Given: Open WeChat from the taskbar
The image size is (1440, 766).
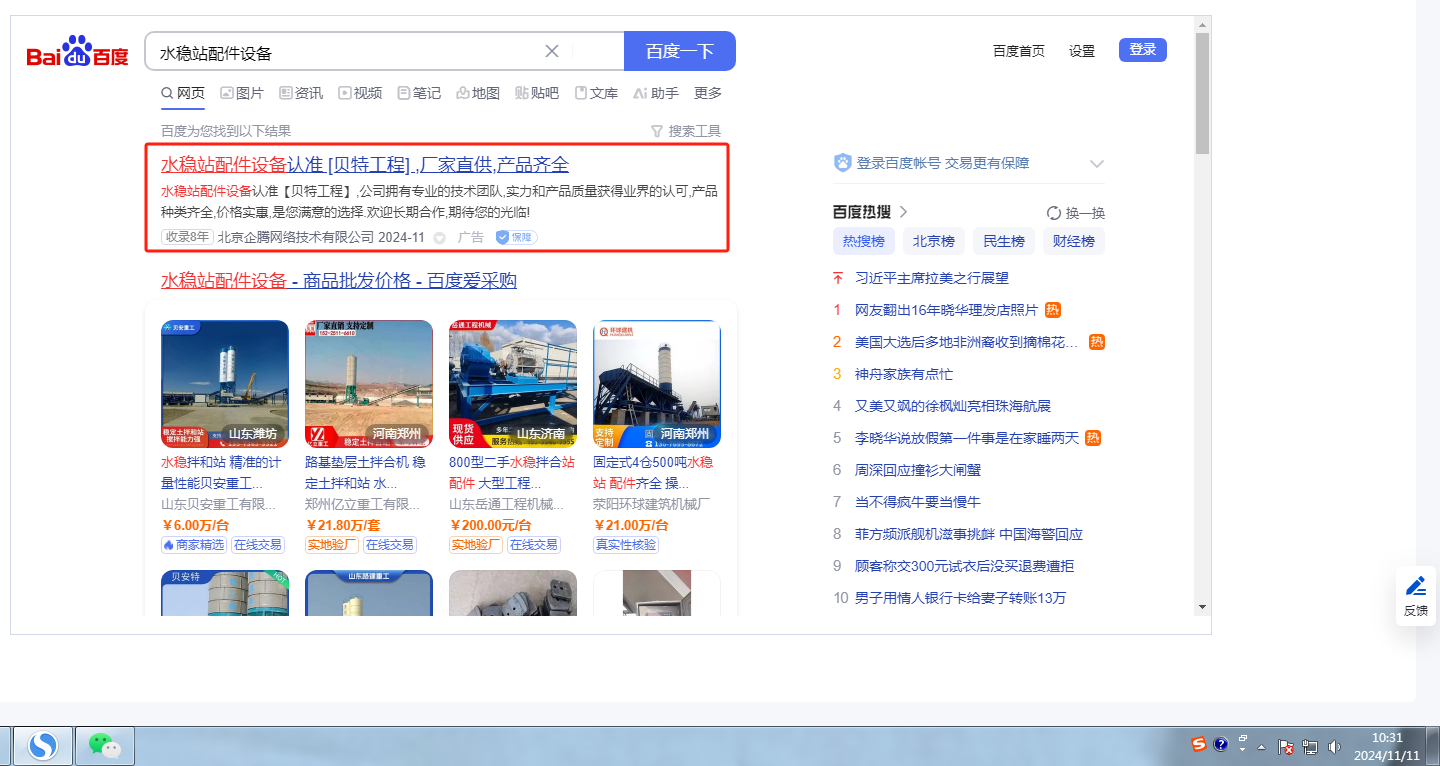Looking at the screenshot, I should click(x=104, y=745).
